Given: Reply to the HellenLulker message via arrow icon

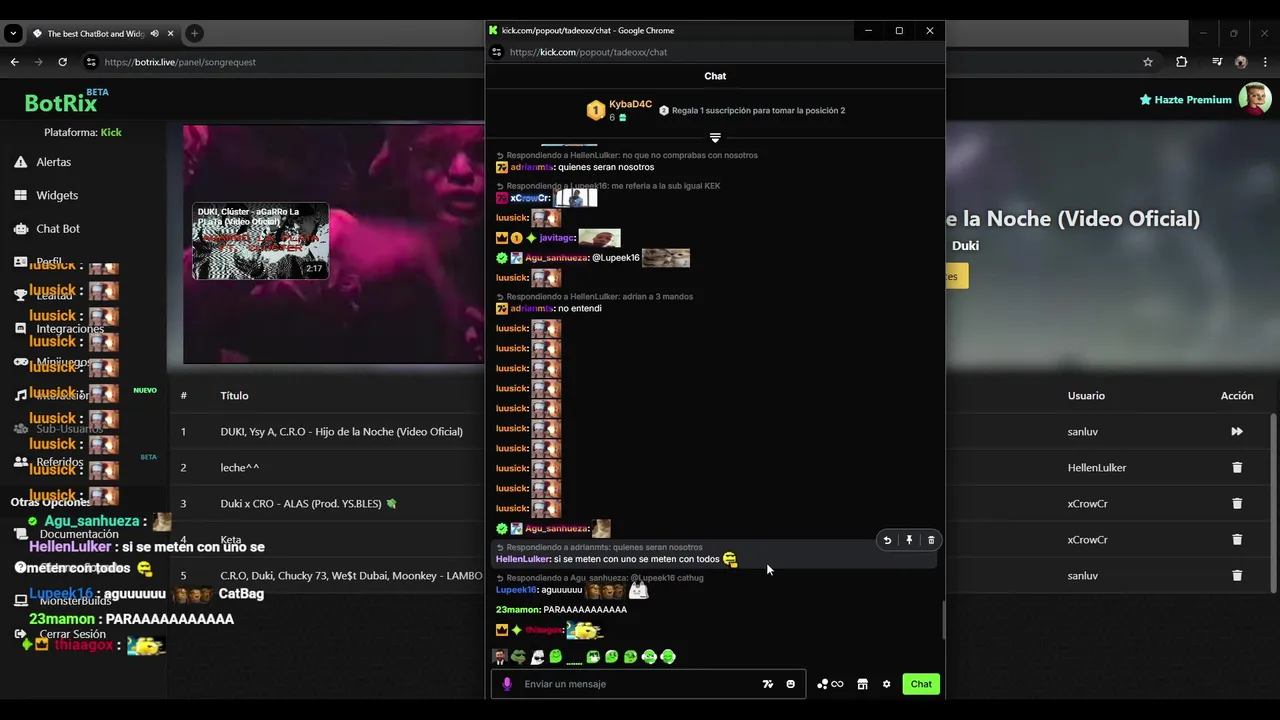Looking at the screenshot, I should click(887, 540).
